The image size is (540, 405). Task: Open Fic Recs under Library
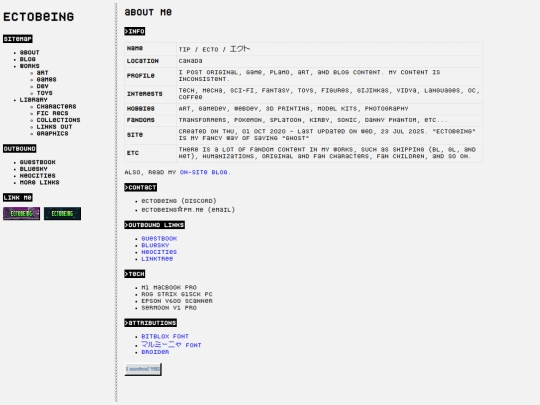tap(52, 113)
